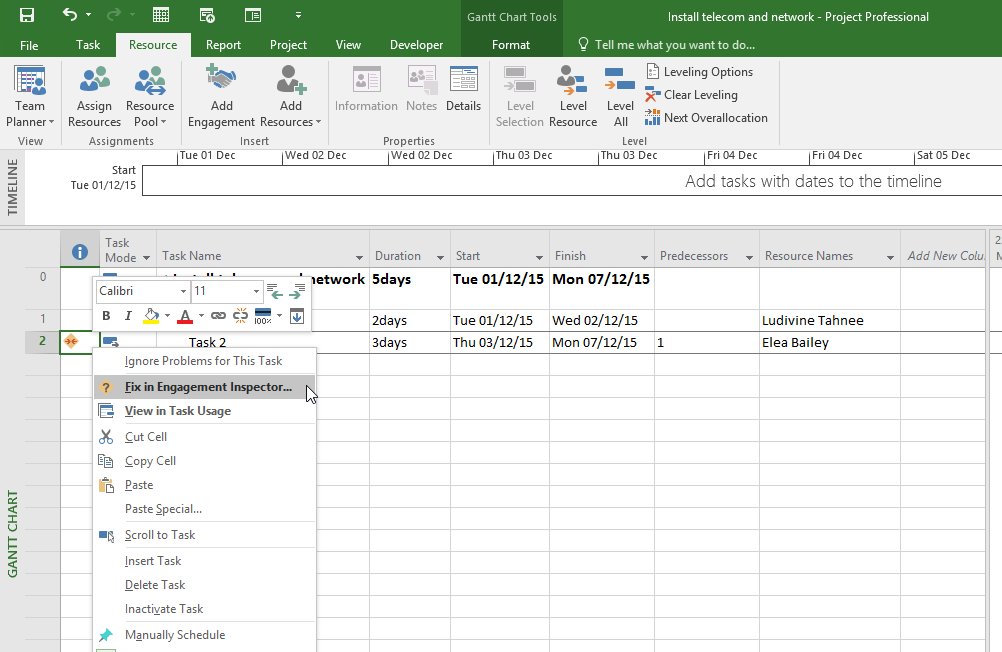Screen dimensions: 1002x652
Task: Choose Fix in Engagement Inspector
Action: click(208, 387)
